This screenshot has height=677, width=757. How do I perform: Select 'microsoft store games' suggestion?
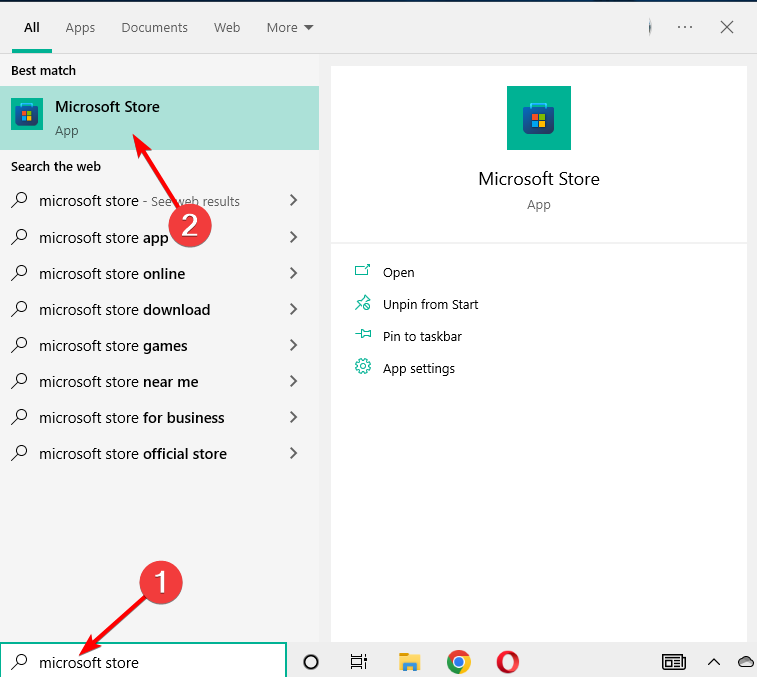coord(159,345)
